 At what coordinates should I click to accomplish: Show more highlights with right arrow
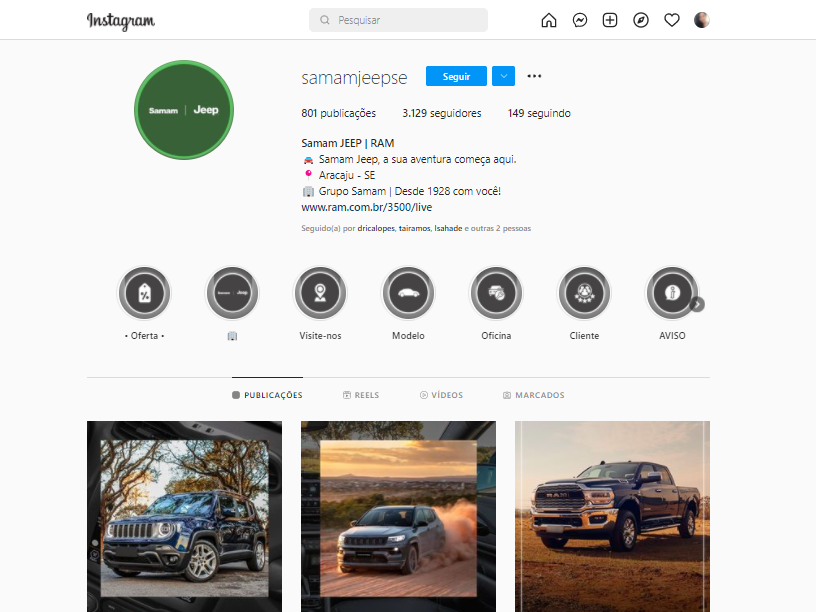(698, 304)
